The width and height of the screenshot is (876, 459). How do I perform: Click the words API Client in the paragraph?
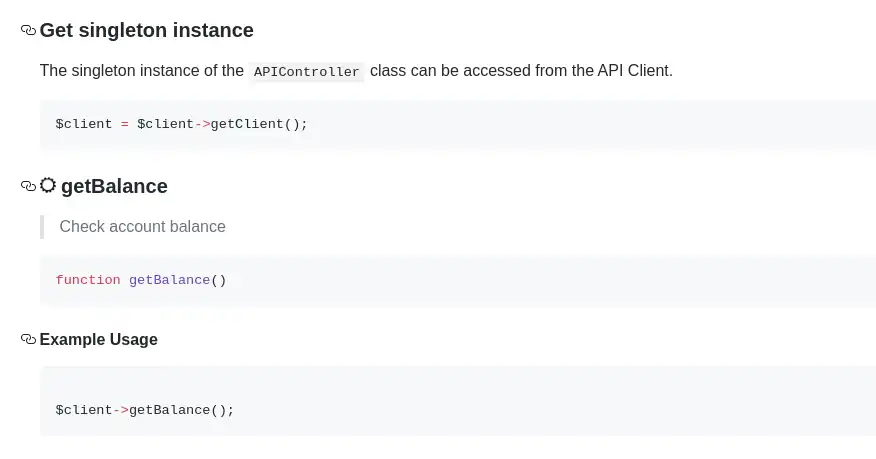coord(634,71)
